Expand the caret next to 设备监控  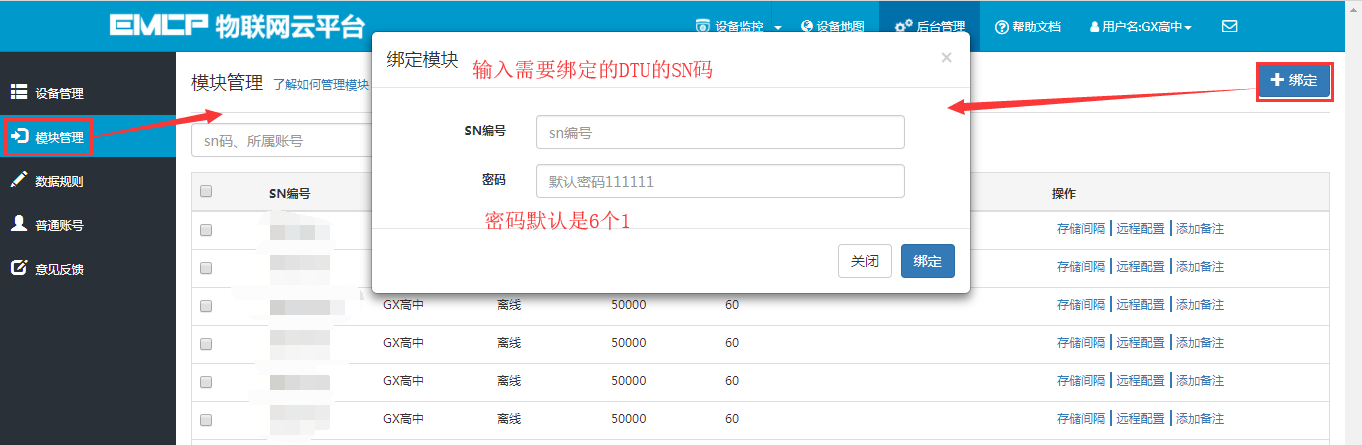point(778,27)
